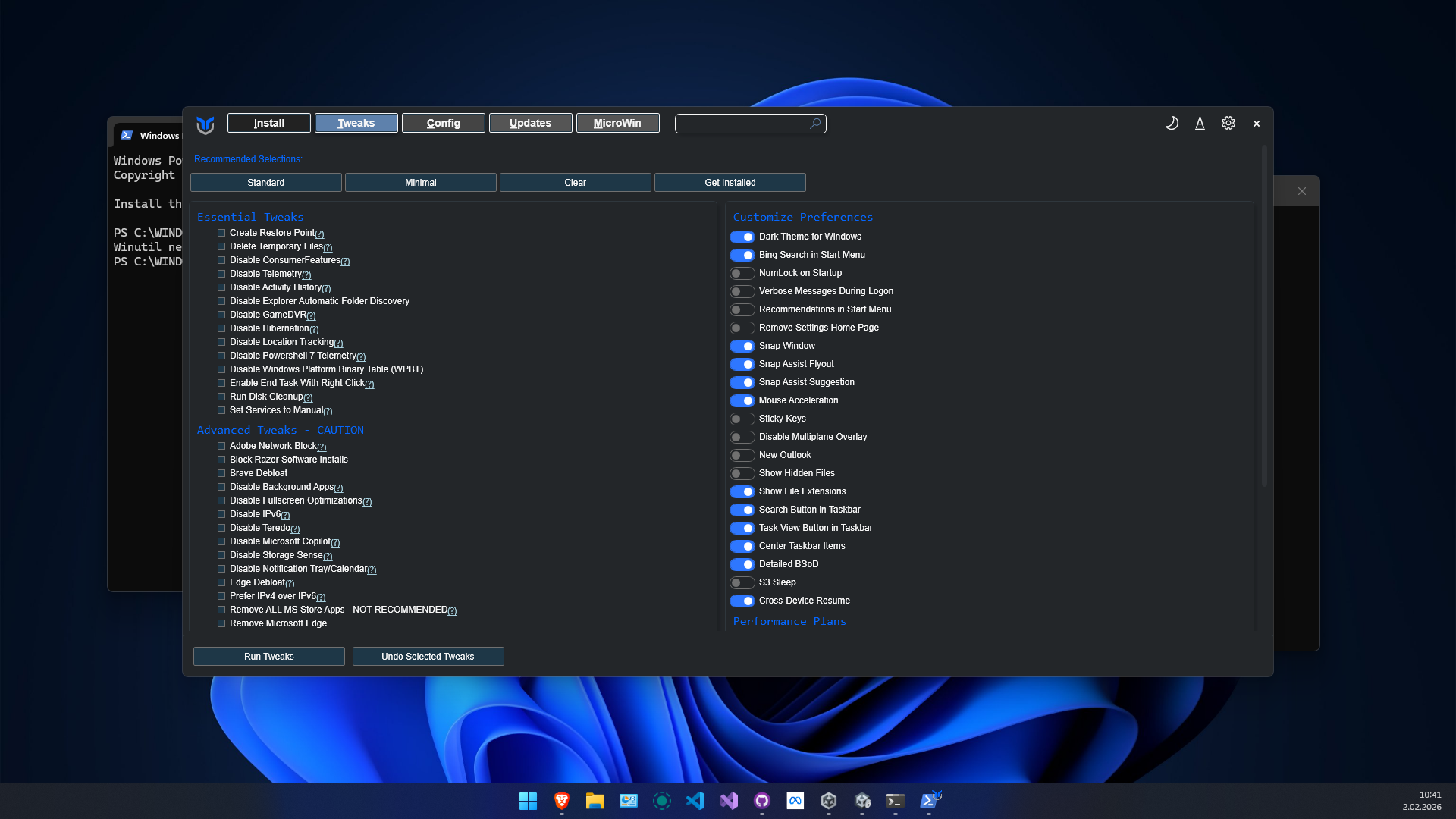Open File Explorer from taskbar
Viewport: 1456px width, 819px height.
coord(595,801)
